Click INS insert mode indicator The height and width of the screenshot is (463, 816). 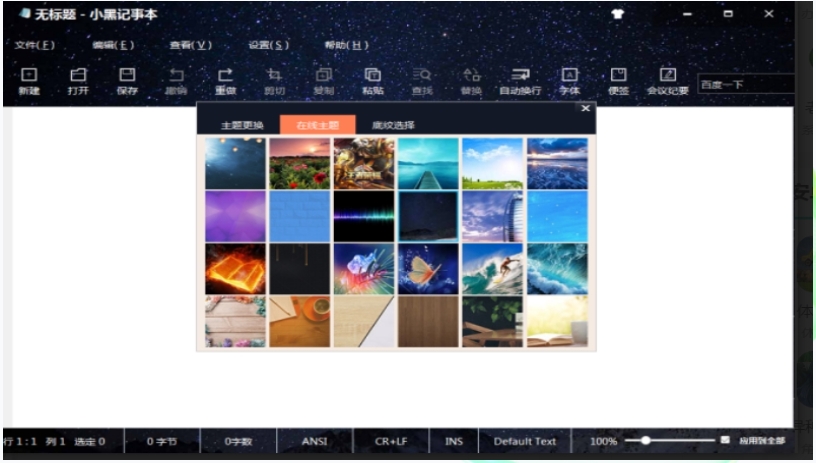point(453,441)
